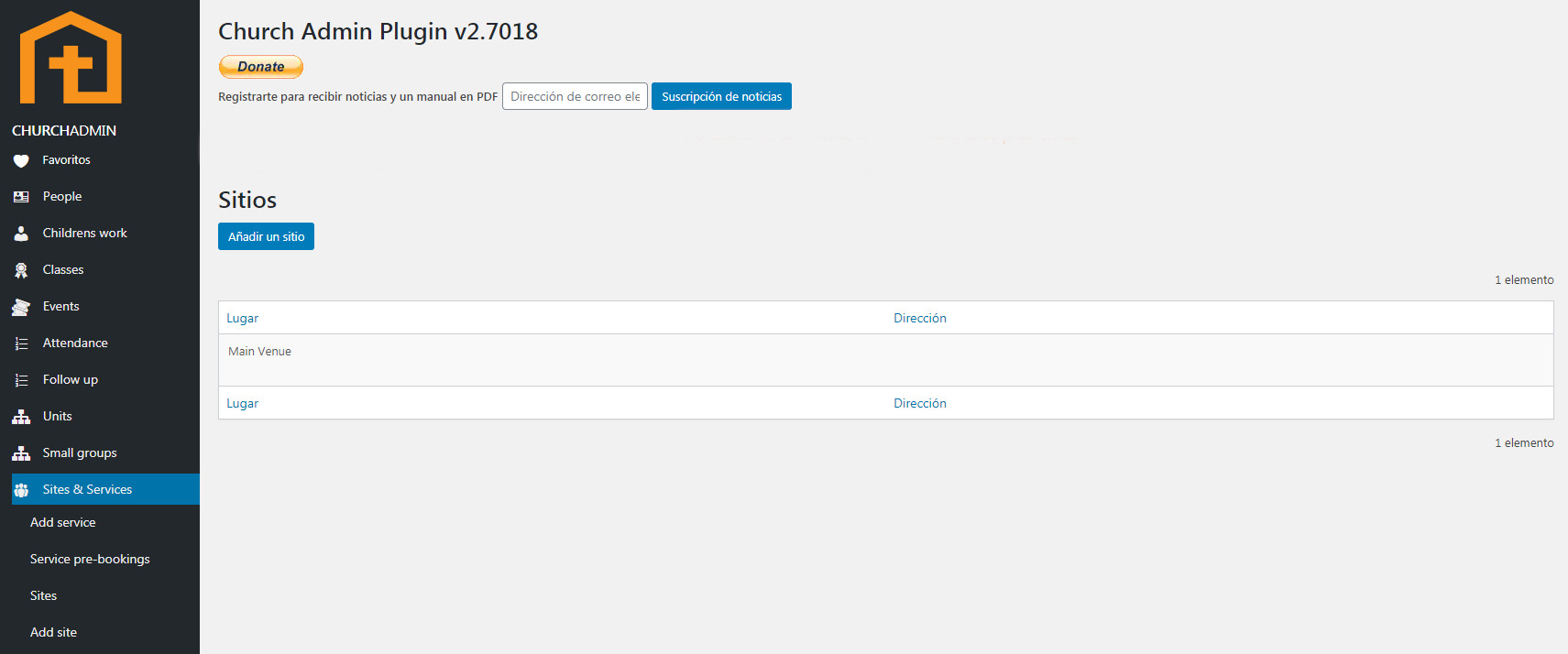Open the Add service submenu item
The height and width of the screenshot is (654, 1568).
[62, 522]
